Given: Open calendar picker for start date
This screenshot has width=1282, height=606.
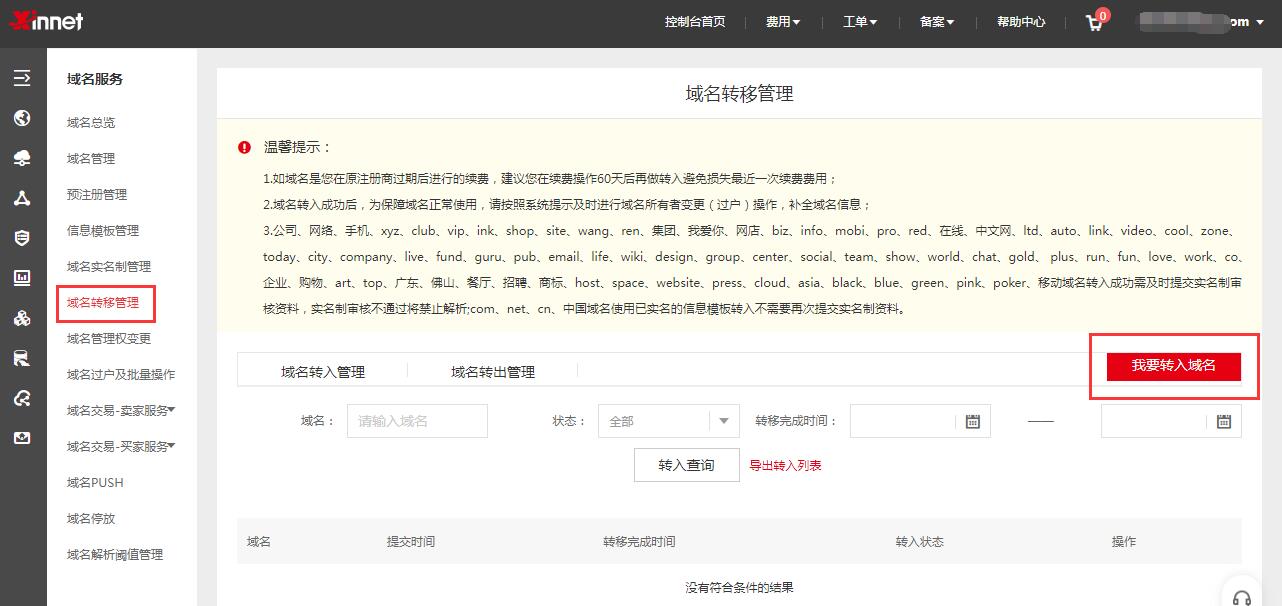Looking at the screenshot, I should 972,422.
